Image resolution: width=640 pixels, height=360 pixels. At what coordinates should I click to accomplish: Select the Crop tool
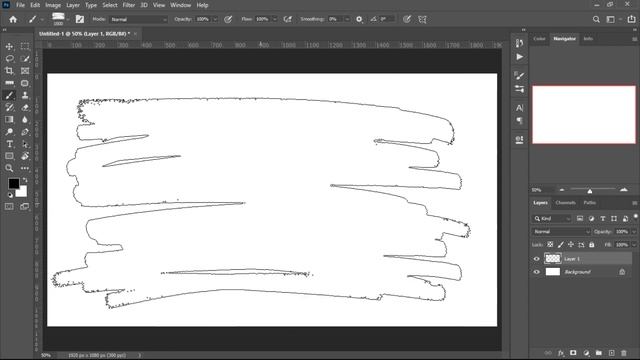tap(9, 71)
